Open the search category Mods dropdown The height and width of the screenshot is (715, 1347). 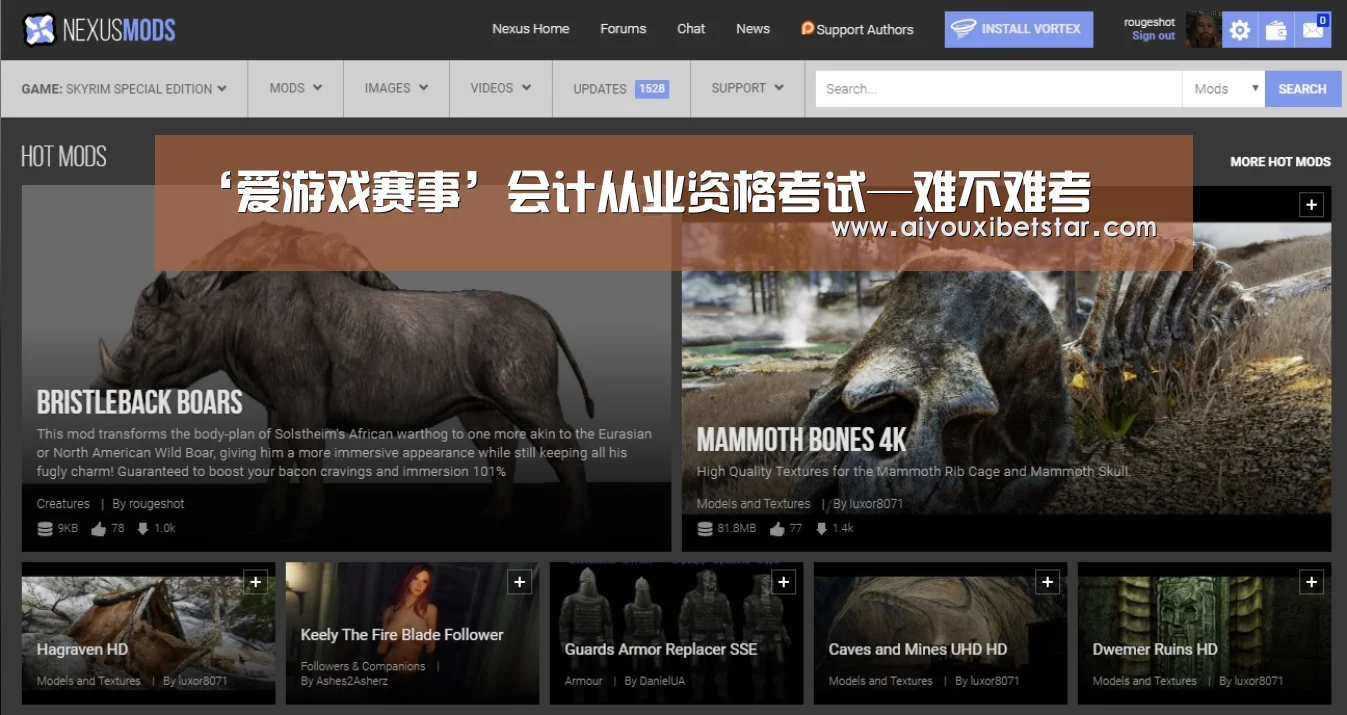1224,88
